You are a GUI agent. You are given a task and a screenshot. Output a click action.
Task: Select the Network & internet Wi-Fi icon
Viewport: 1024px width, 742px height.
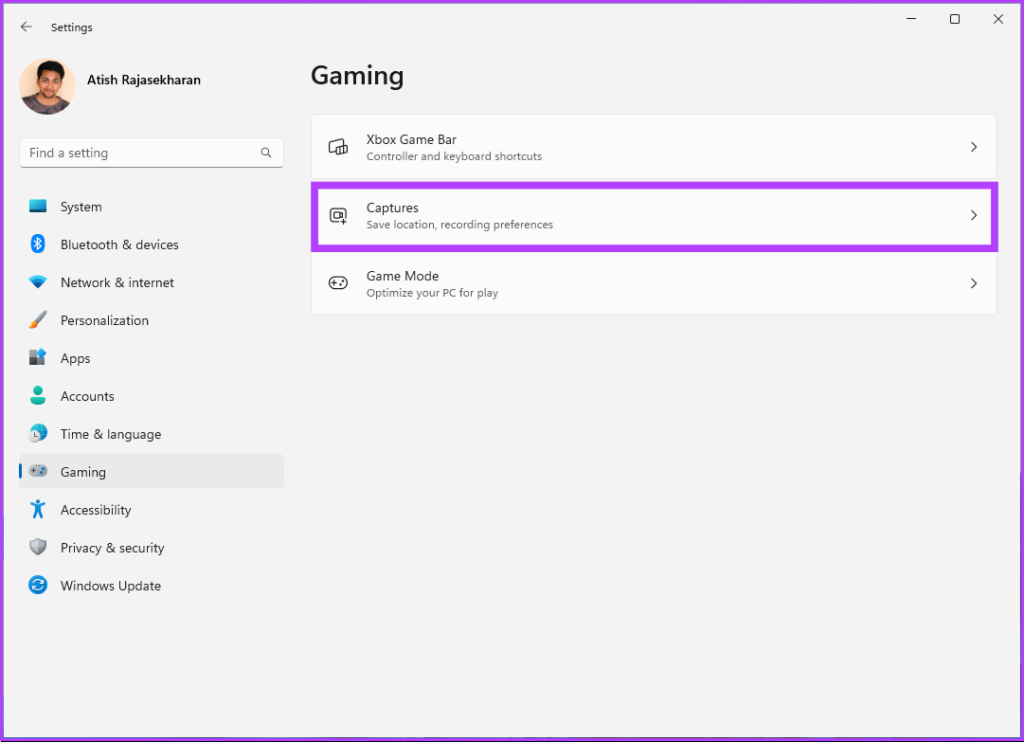coord(38,283)
